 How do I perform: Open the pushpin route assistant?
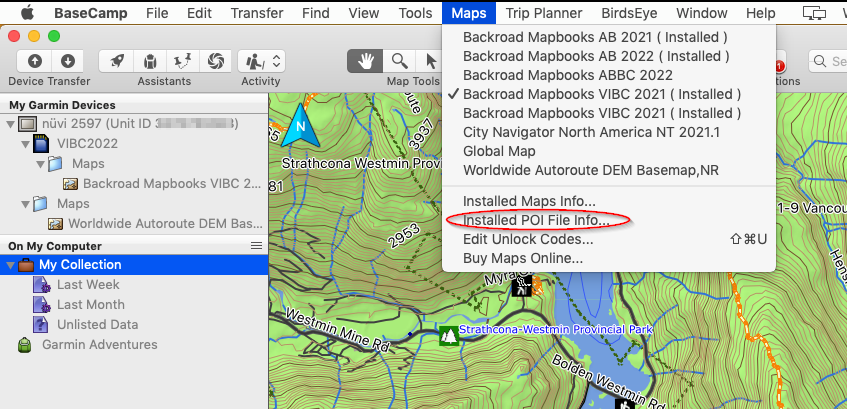[183, 61]
